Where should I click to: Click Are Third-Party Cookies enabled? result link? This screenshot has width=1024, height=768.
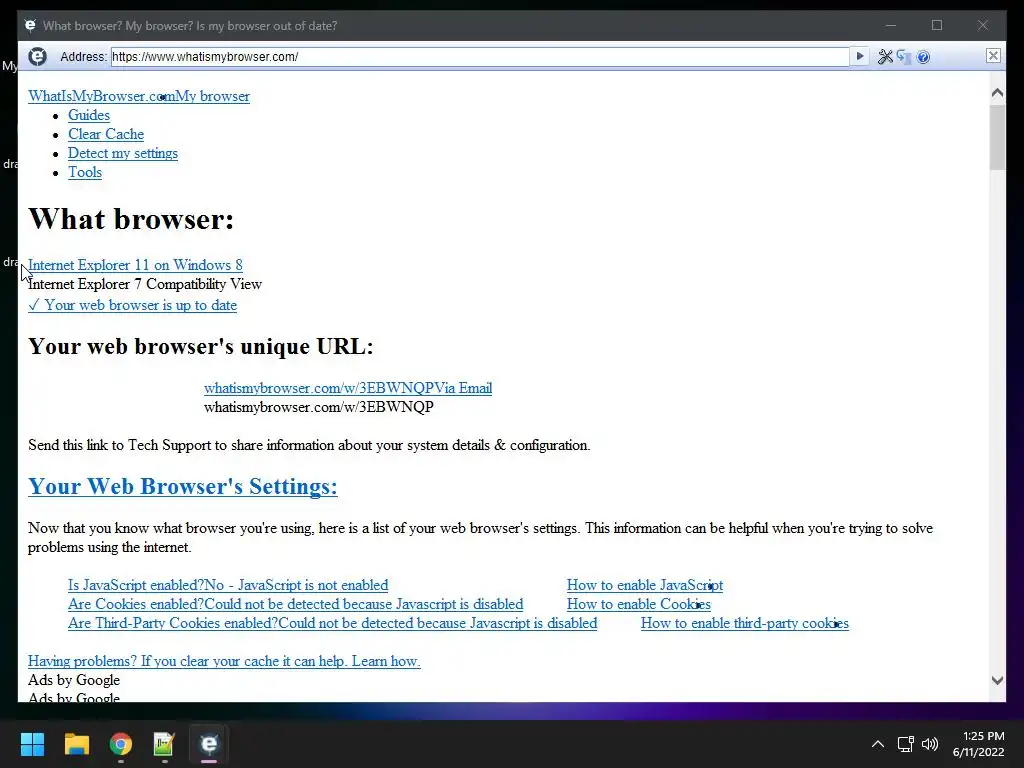[332, 623]
